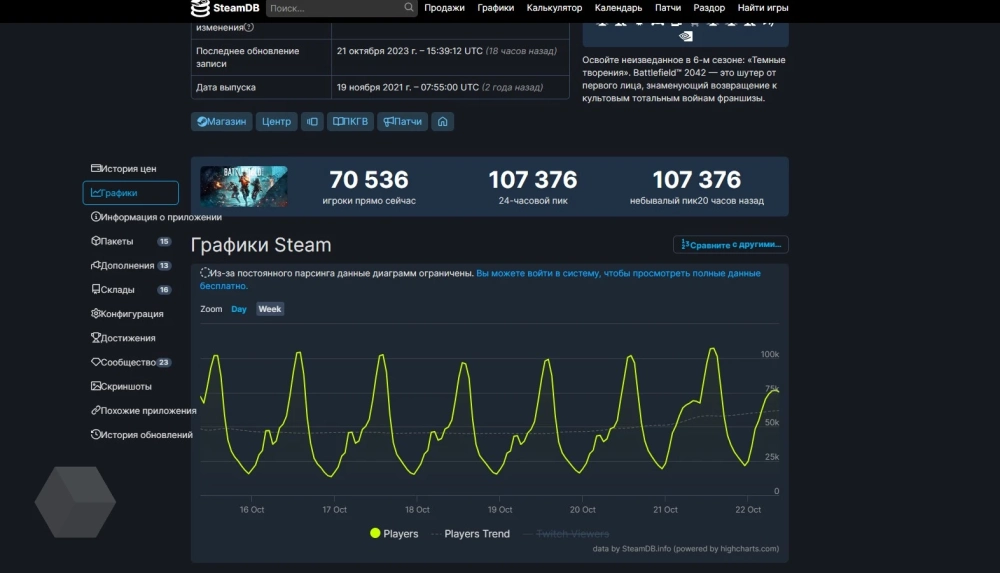Expand "Дополнения" section in the sidebar
Image resolution: width=1000 pixels, height=573 pixels.
click(x=127, y=265)
